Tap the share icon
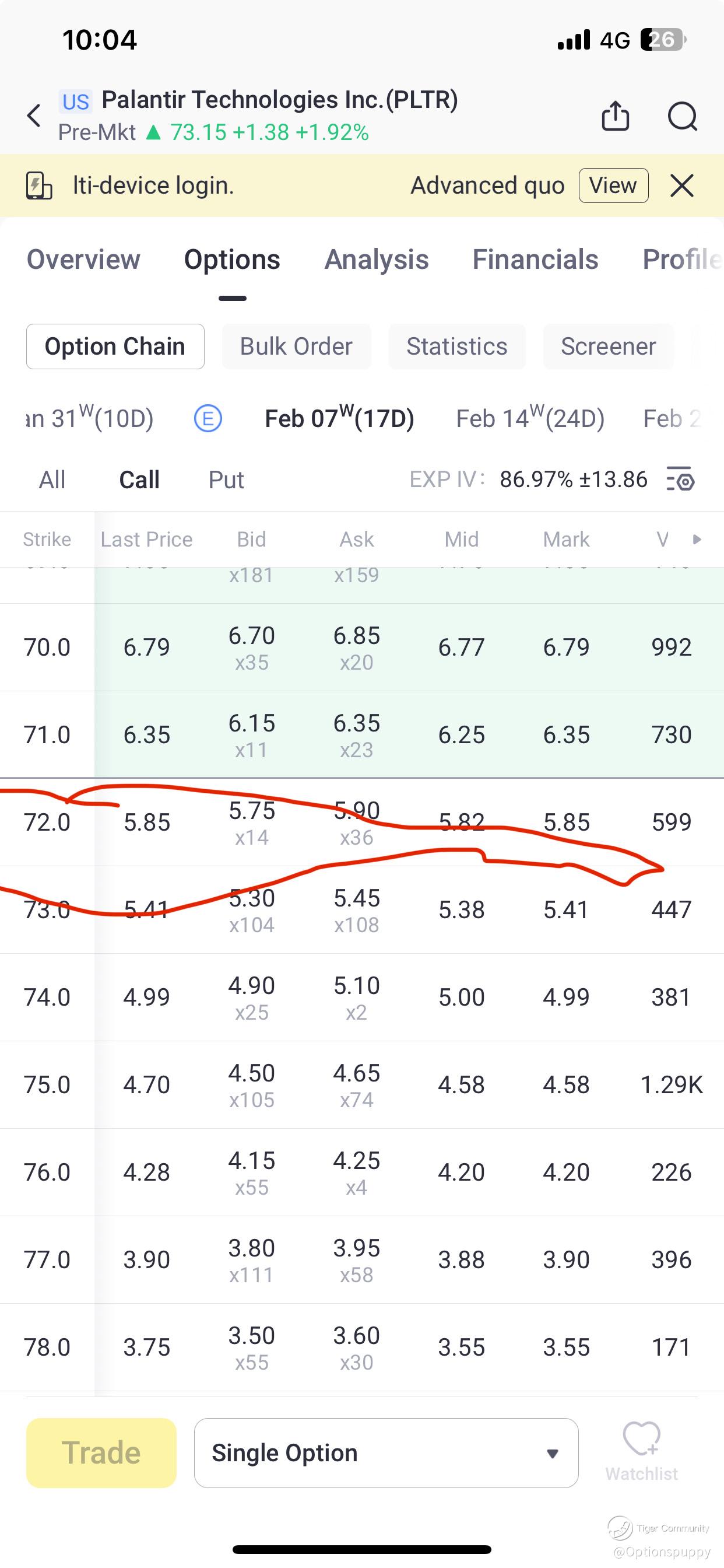The width and height of the screenshot is (724, 1568). pyautogui.click(x=615, y=116)
